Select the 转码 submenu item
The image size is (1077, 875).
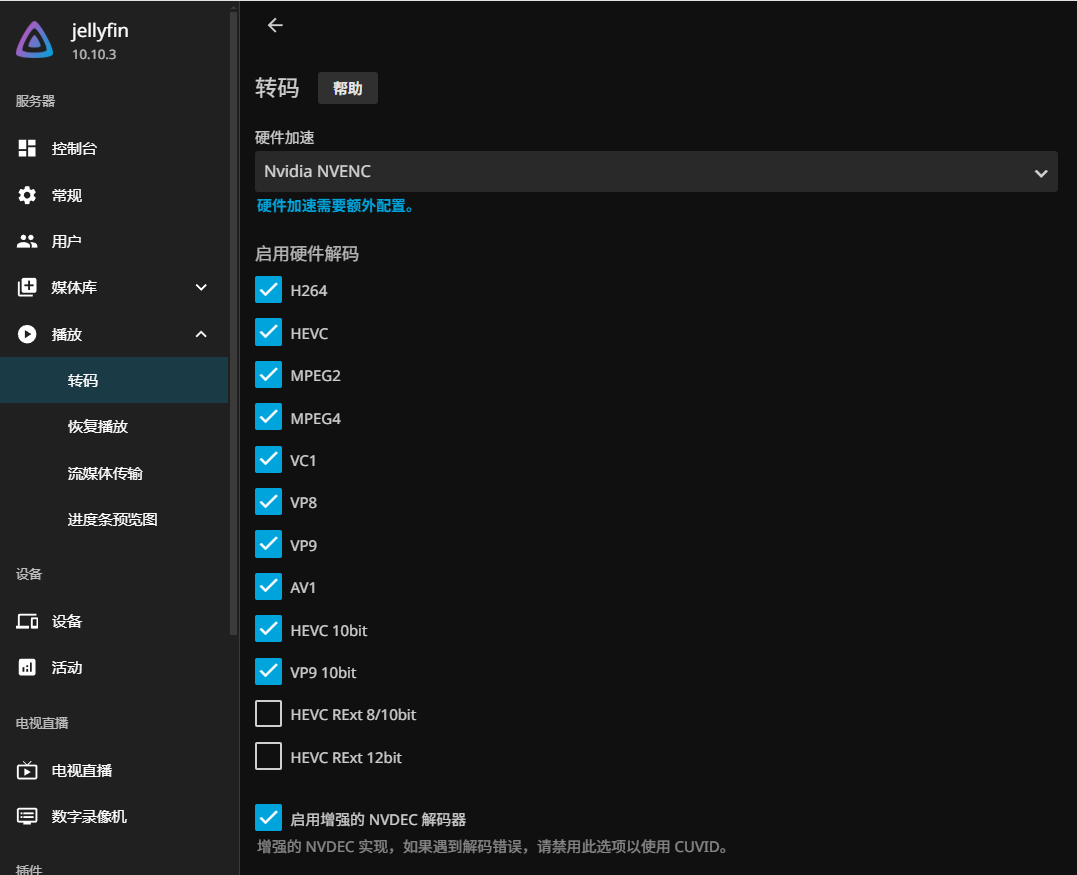pyautogui.click(x=114, y=380)
